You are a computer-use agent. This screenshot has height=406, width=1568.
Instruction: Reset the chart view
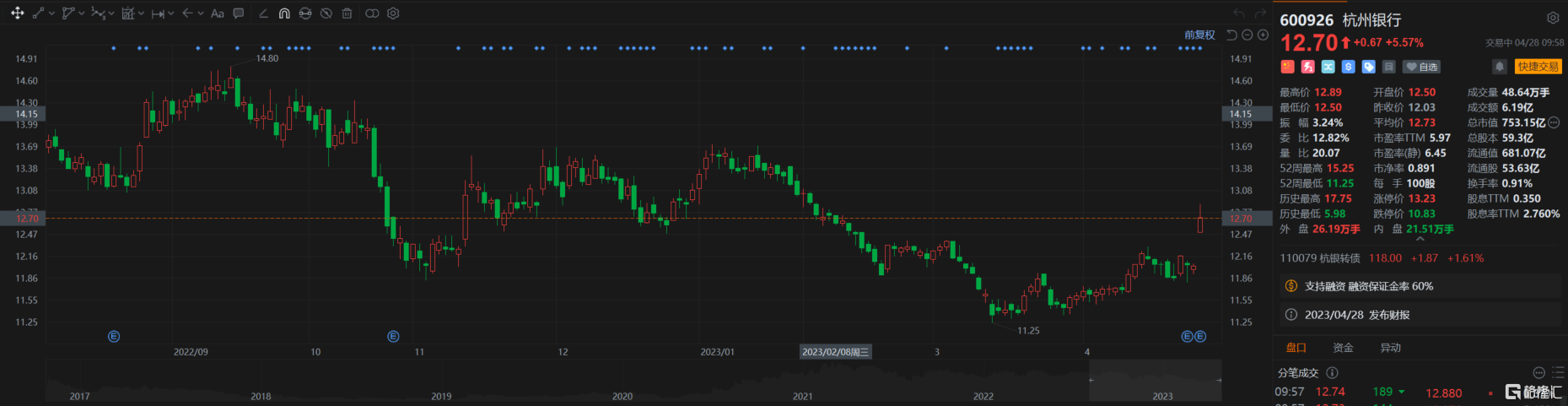pos(1231,35)
